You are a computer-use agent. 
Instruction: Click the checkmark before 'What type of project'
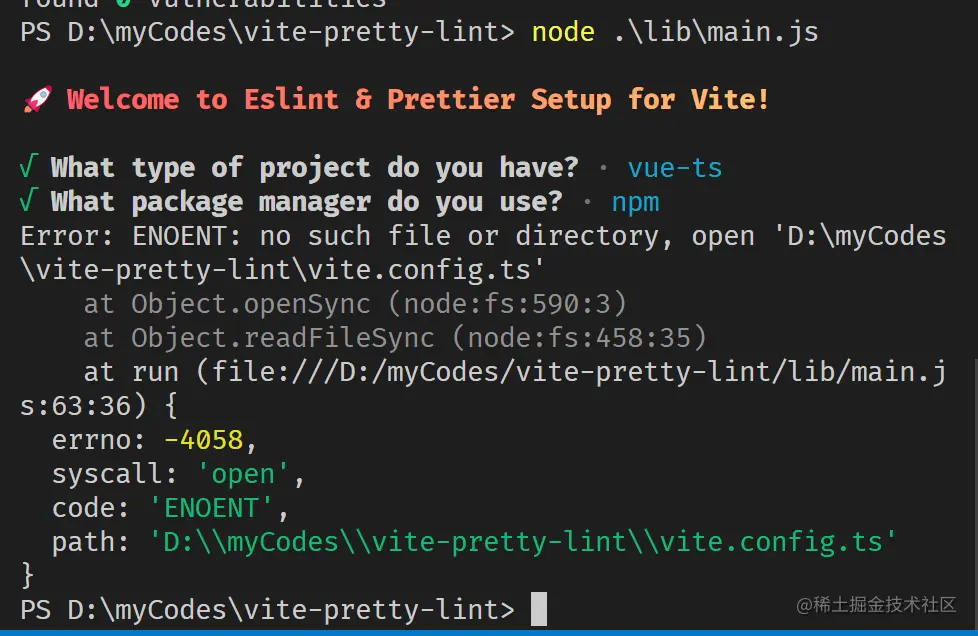coord(29,167)
